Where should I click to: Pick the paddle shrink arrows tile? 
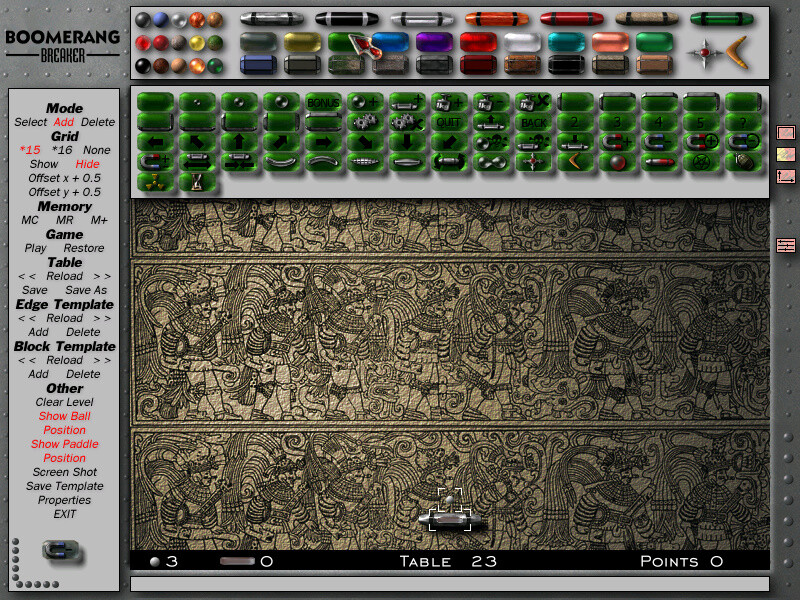[239, 162]
